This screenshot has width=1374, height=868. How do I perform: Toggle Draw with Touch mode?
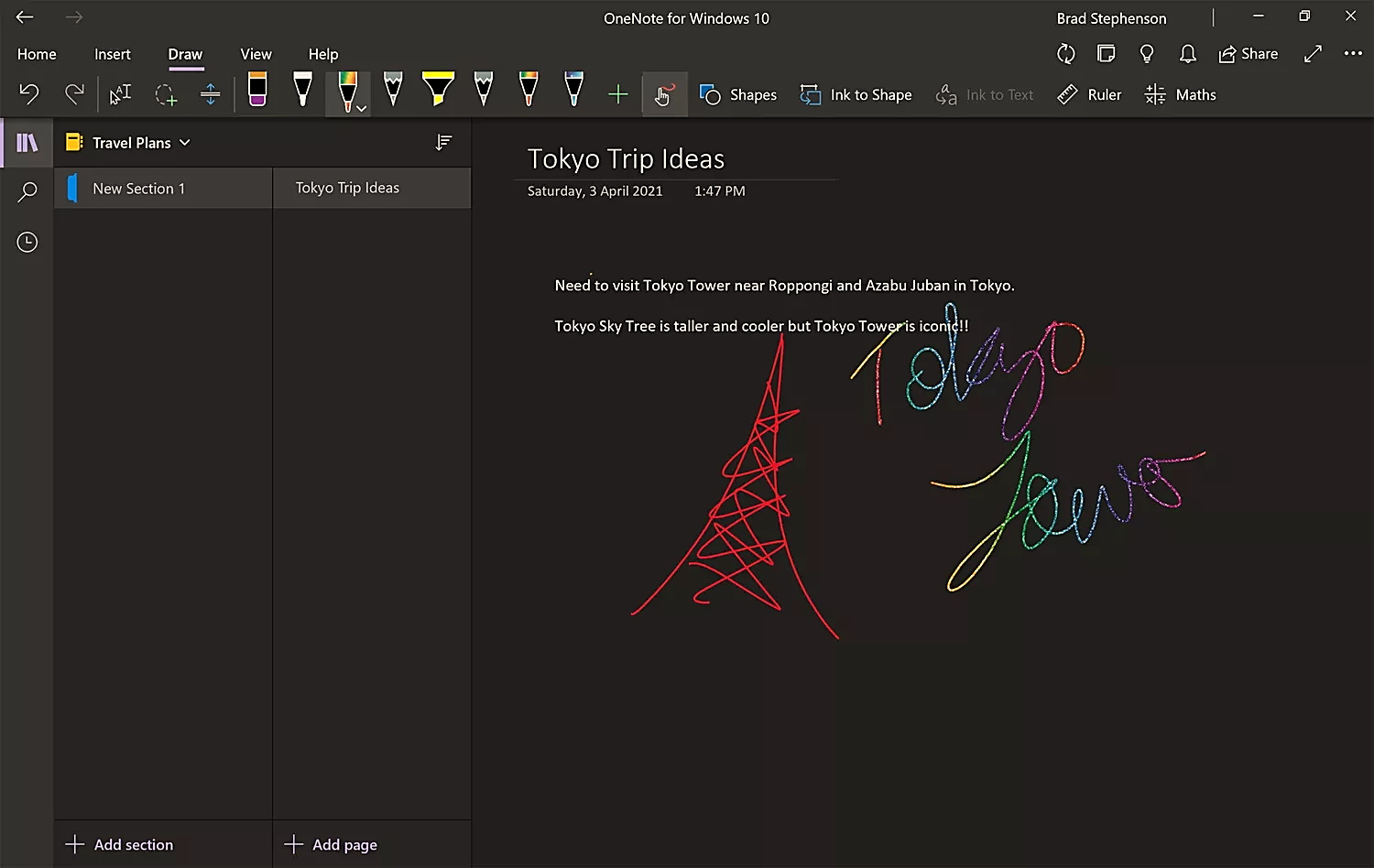pyautogui.click(x=664, y=94)
